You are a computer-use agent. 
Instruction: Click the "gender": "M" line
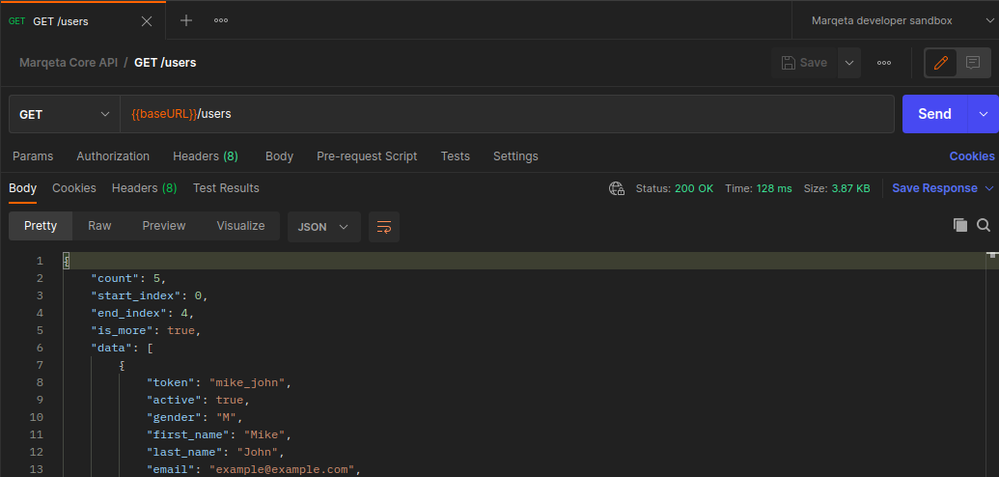click(x=194, y=418)
